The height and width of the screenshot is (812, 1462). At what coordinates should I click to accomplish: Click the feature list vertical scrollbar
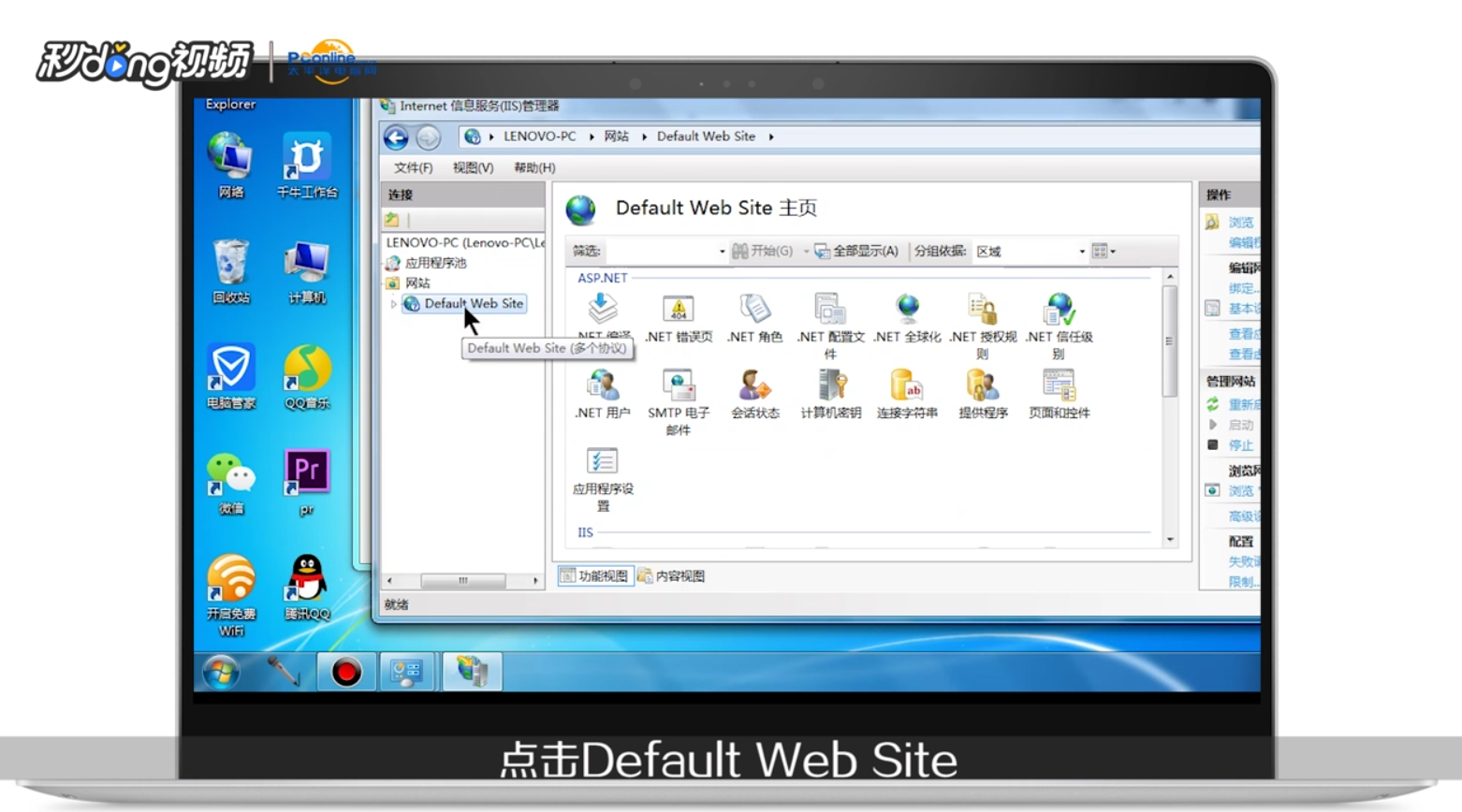[x=1170, y=341]
